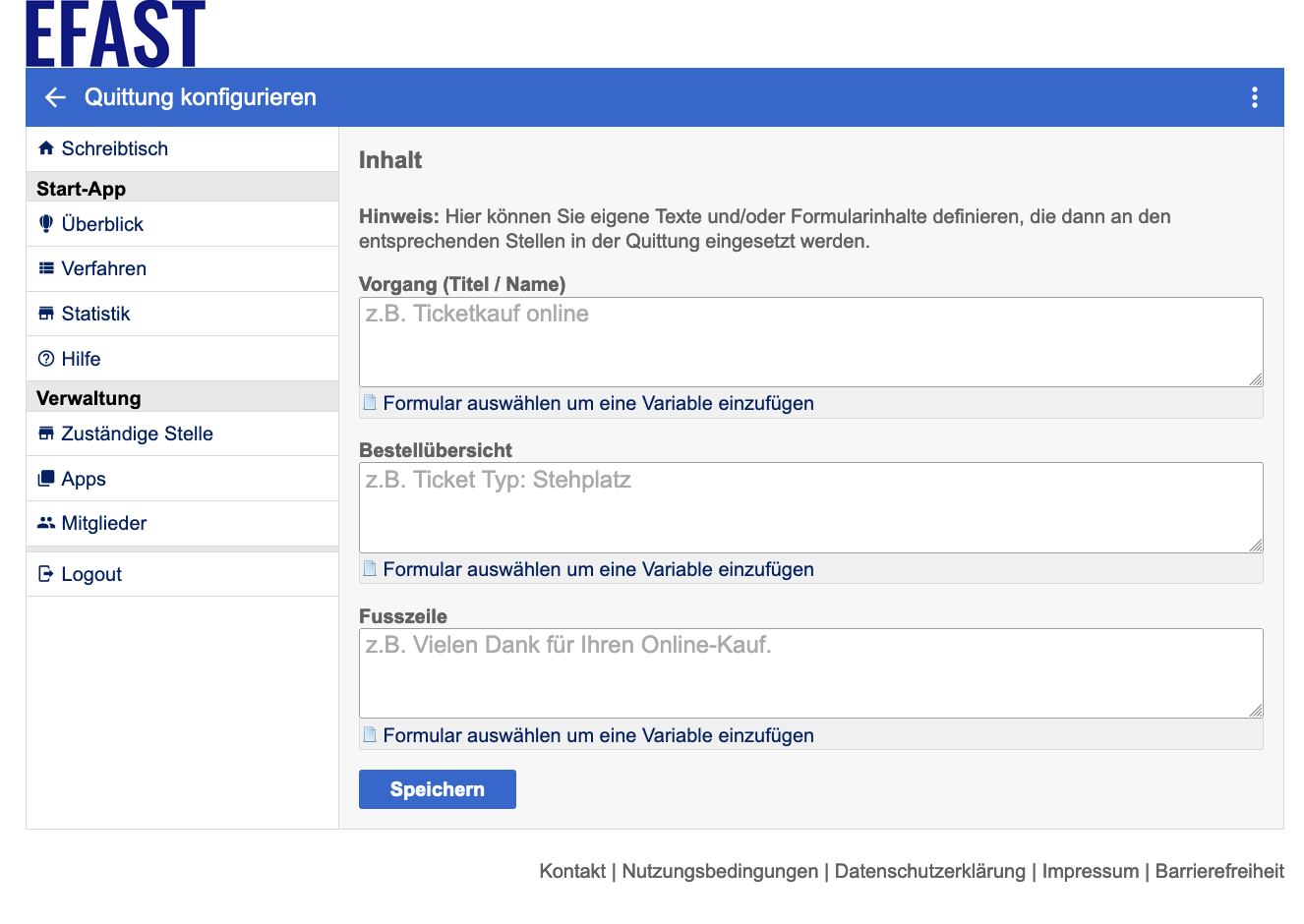Click the Hilfe question mark icon
The height and width of the screenshot is (924, 1304).
[x=45, y=359]
